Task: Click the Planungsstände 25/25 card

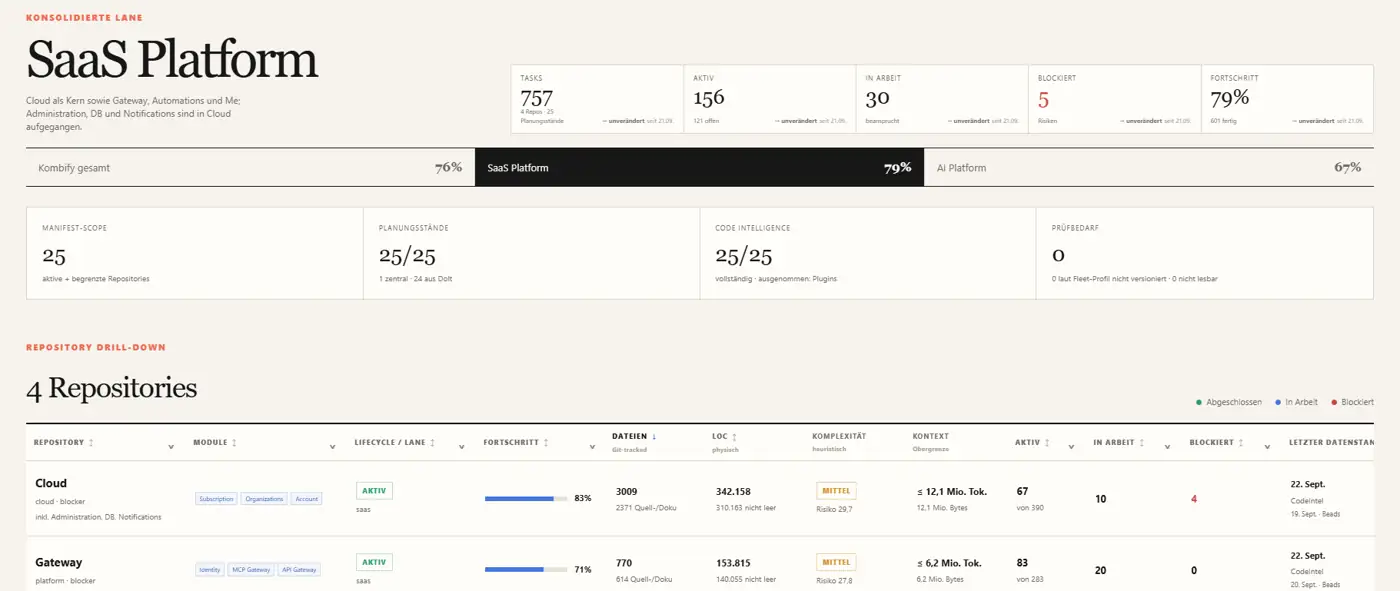Action: pos(531,253)
